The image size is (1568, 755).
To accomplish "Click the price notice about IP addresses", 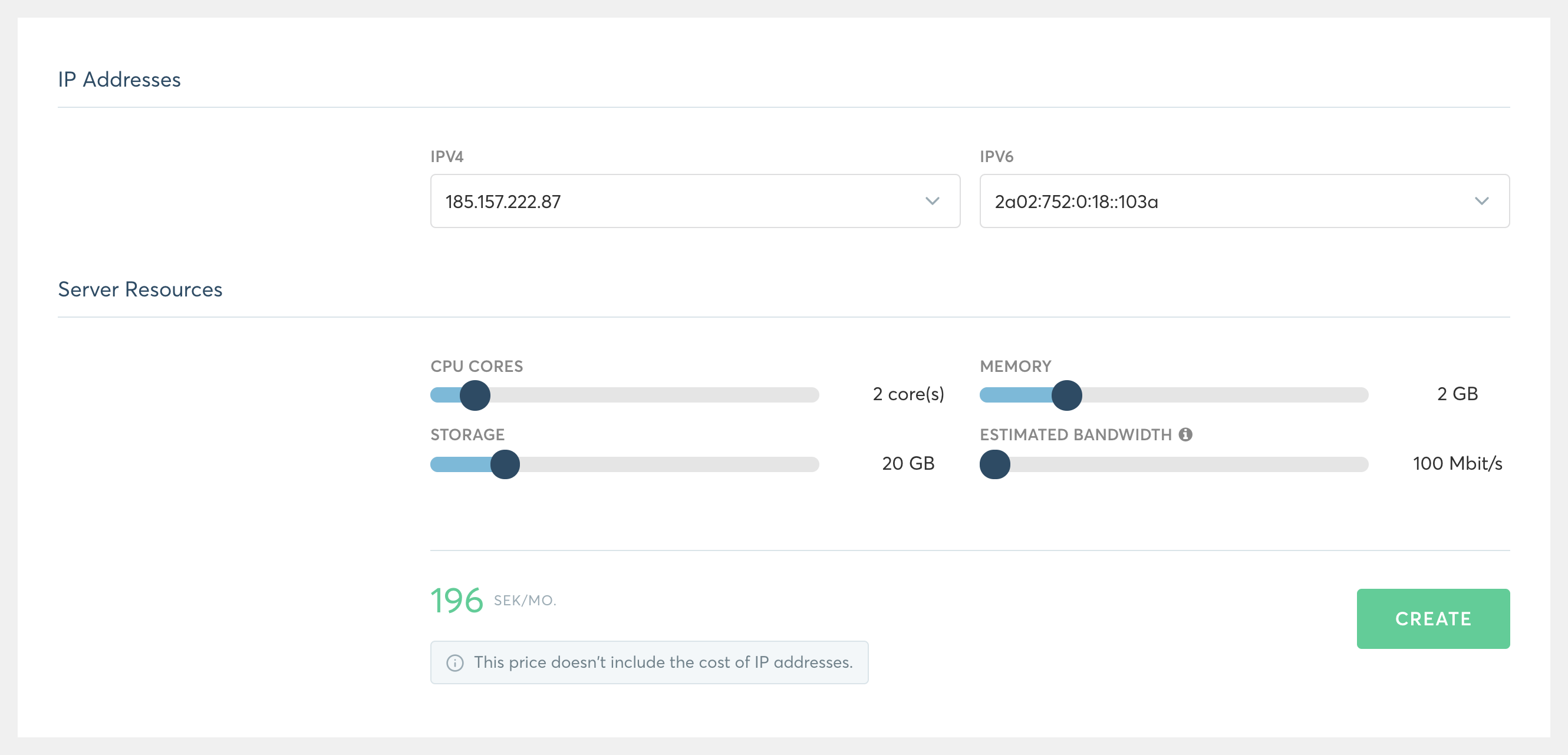I will [x=650, y=662].
